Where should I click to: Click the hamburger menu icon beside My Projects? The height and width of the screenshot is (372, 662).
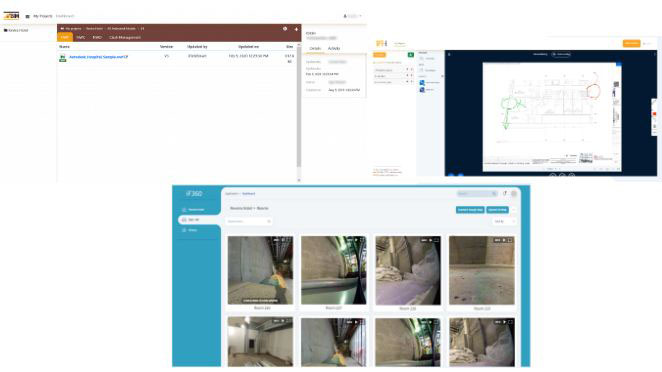click(27, 16)
